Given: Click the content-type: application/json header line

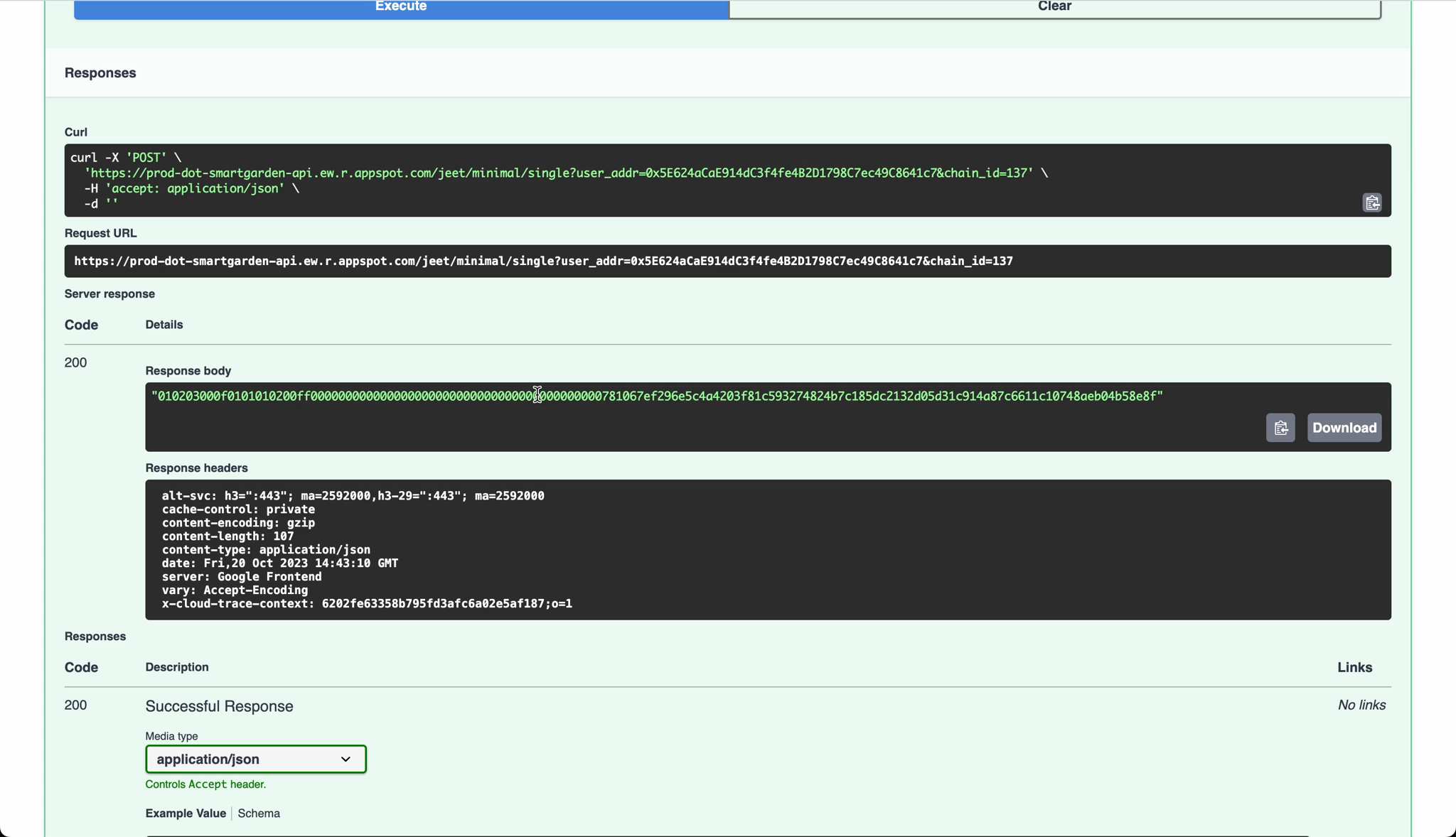Looking at the screenshot, I should click(x=266, y=550).
